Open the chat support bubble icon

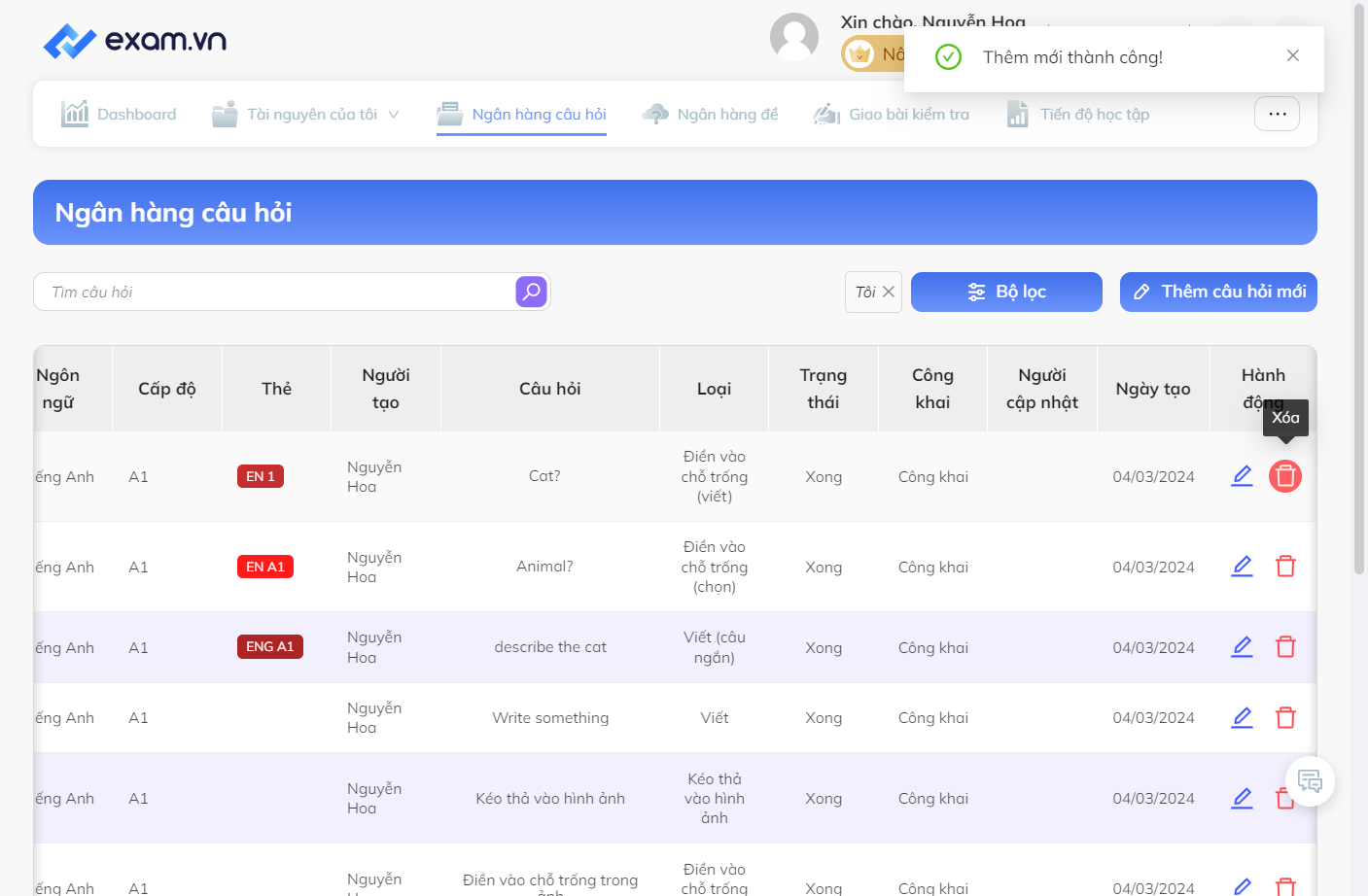click(1310, 781)
